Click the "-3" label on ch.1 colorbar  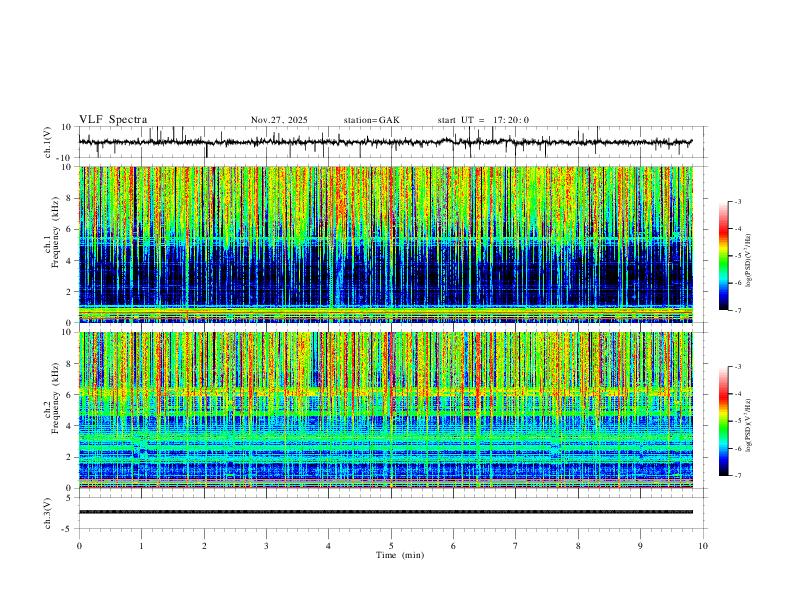pos(737,201)
